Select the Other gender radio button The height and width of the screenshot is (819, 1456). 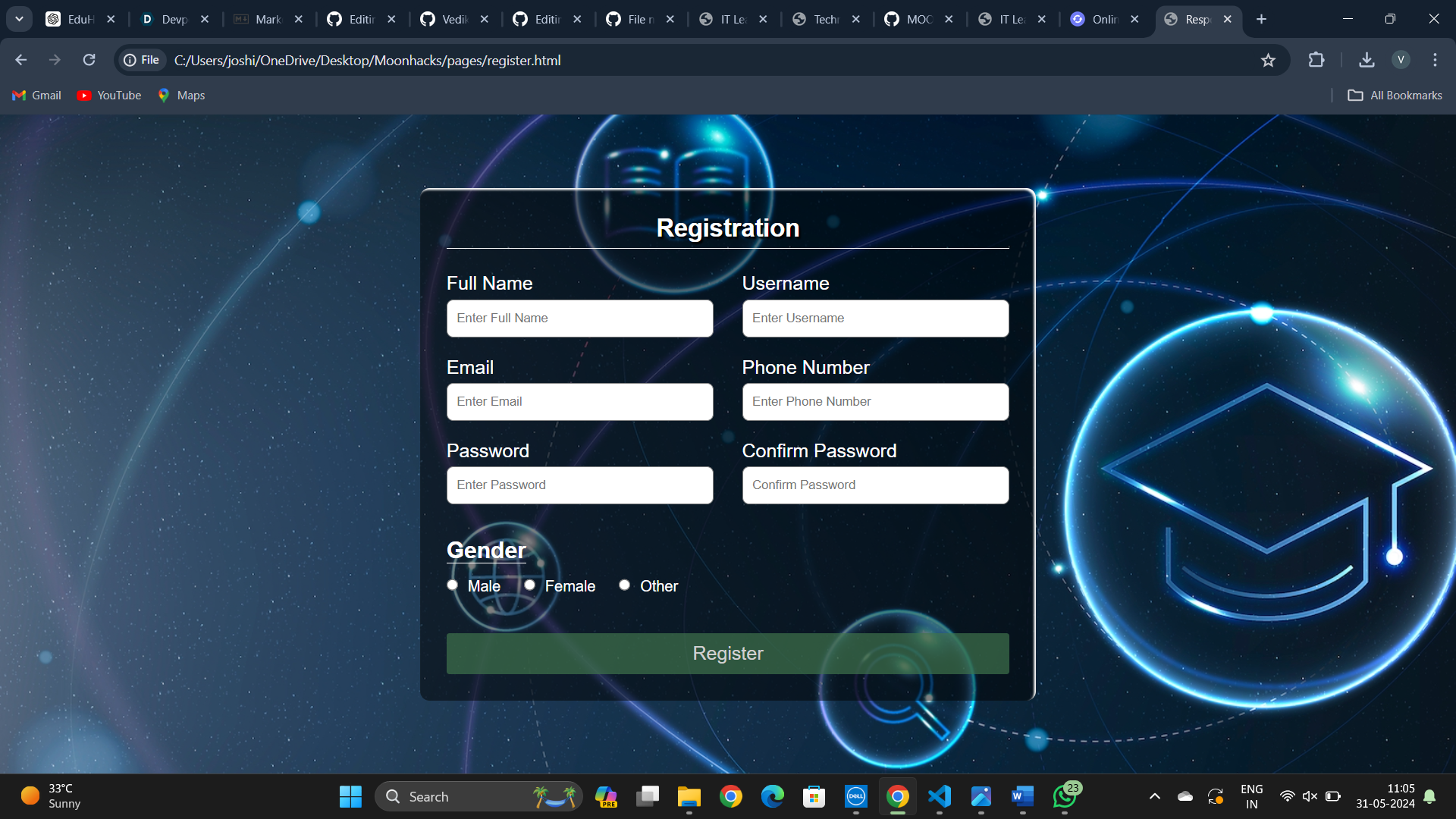click(x=624, y=585)
